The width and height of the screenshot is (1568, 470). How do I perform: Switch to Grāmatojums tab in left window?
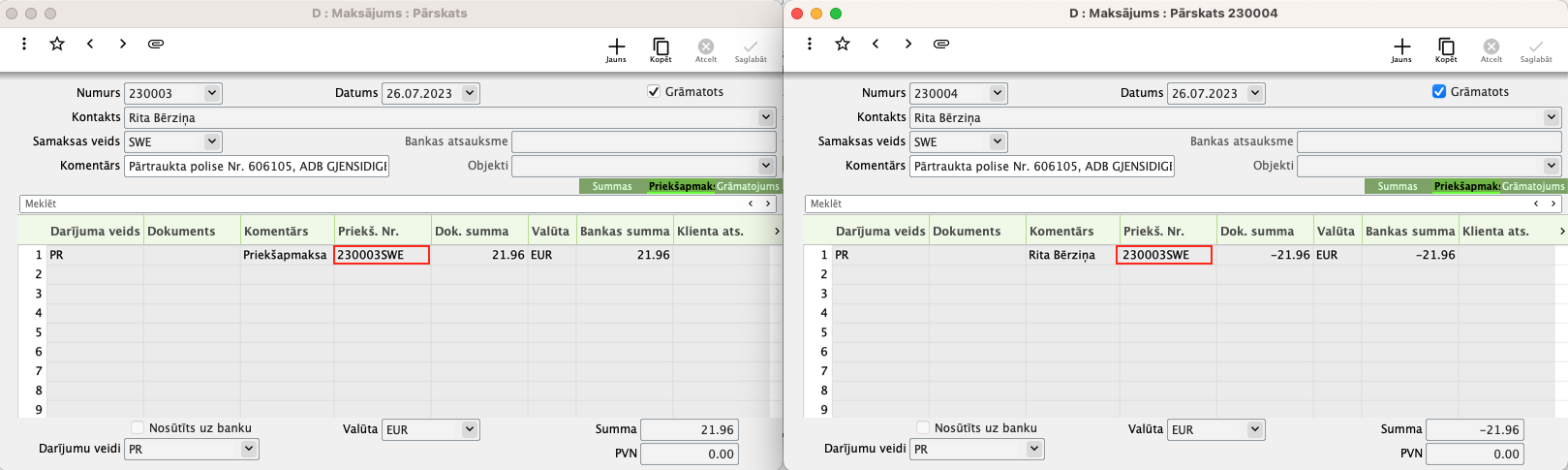coord(748,186)
